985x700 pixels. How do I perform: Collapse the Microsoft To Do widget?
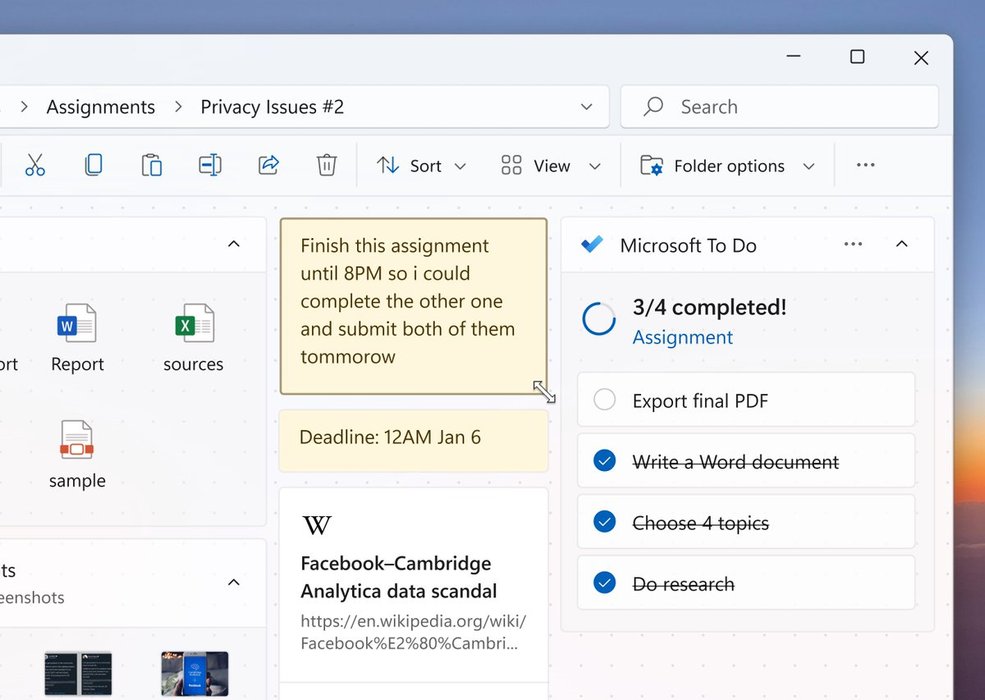tap(901, 245)
